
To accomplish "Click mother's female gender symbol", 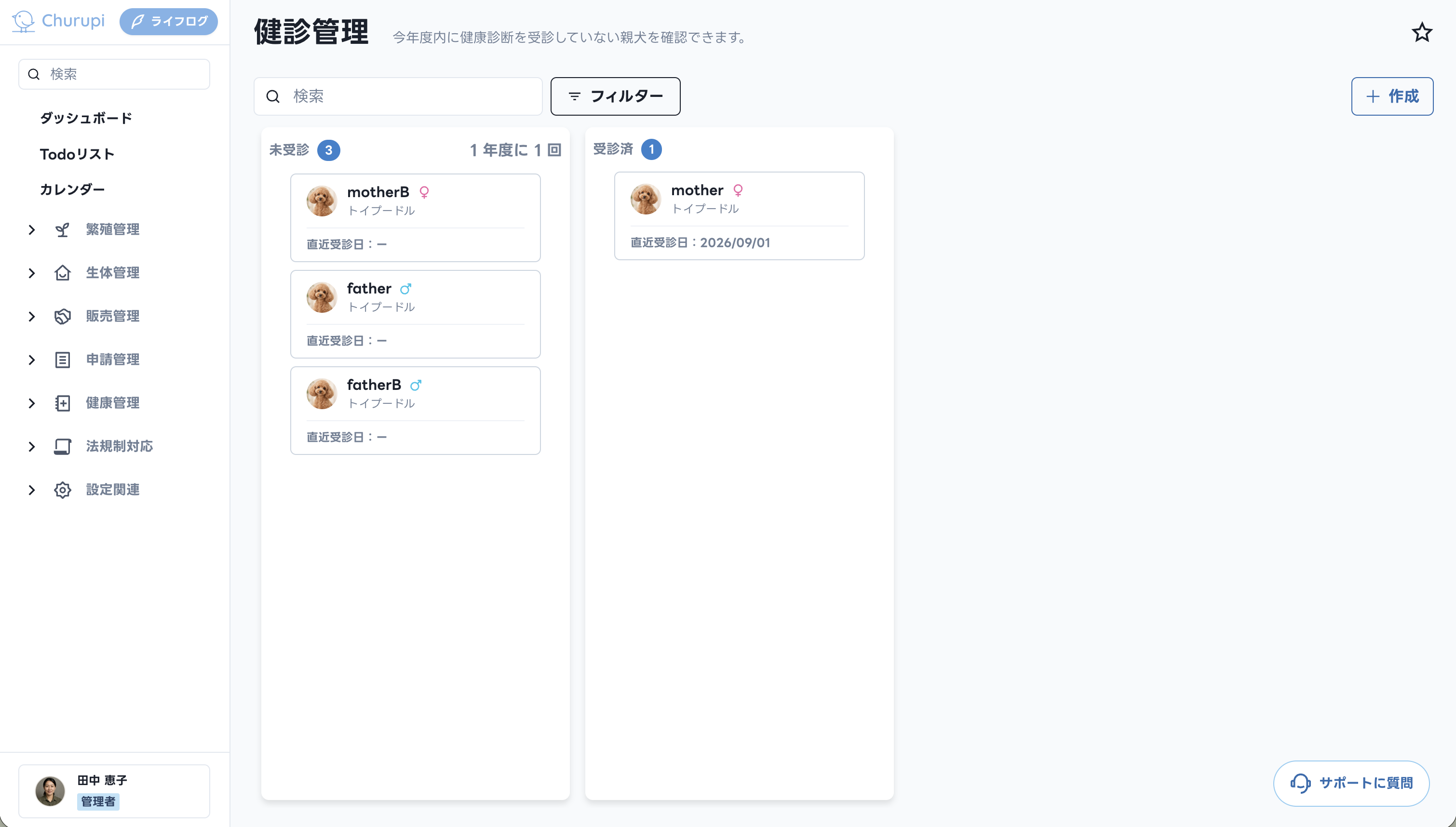I will [x=738, y=190].
